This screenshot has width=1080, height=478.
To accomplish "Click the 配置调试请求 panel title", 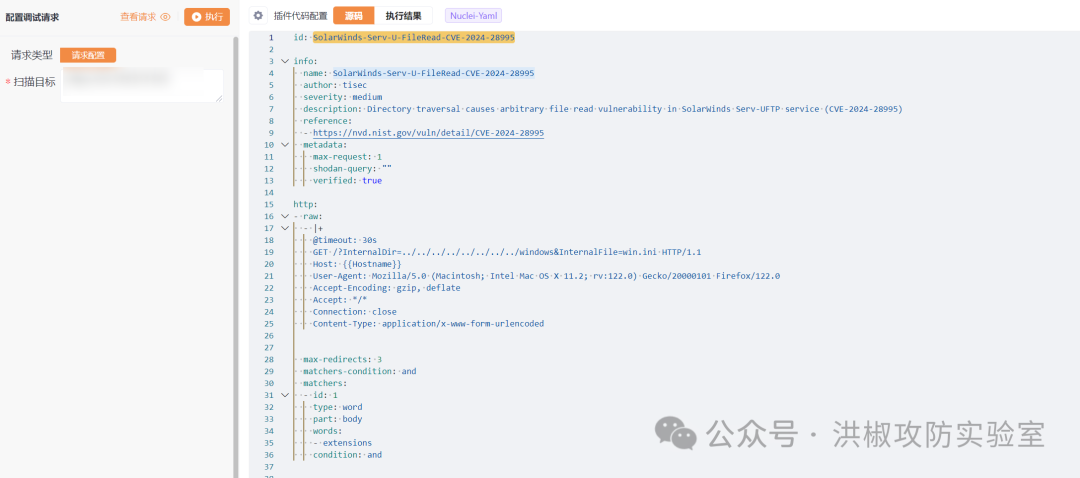I will click(x=32, y=17).
